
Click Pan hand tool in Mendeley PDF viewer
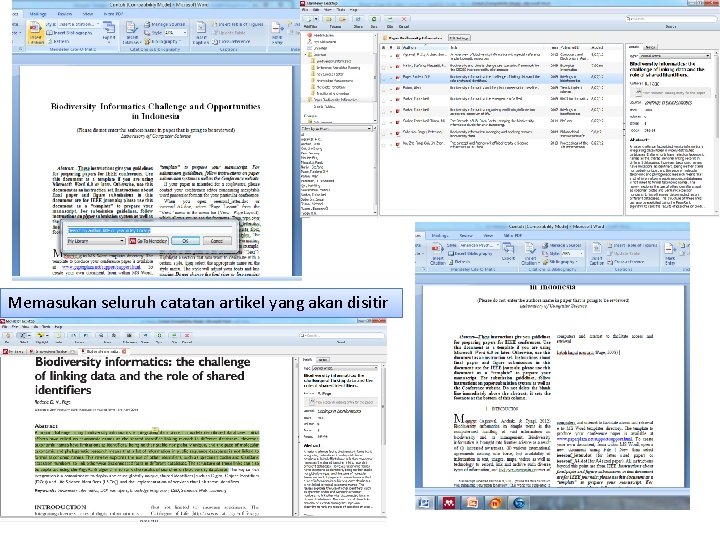pyautogui.click(x=7, y=336)
